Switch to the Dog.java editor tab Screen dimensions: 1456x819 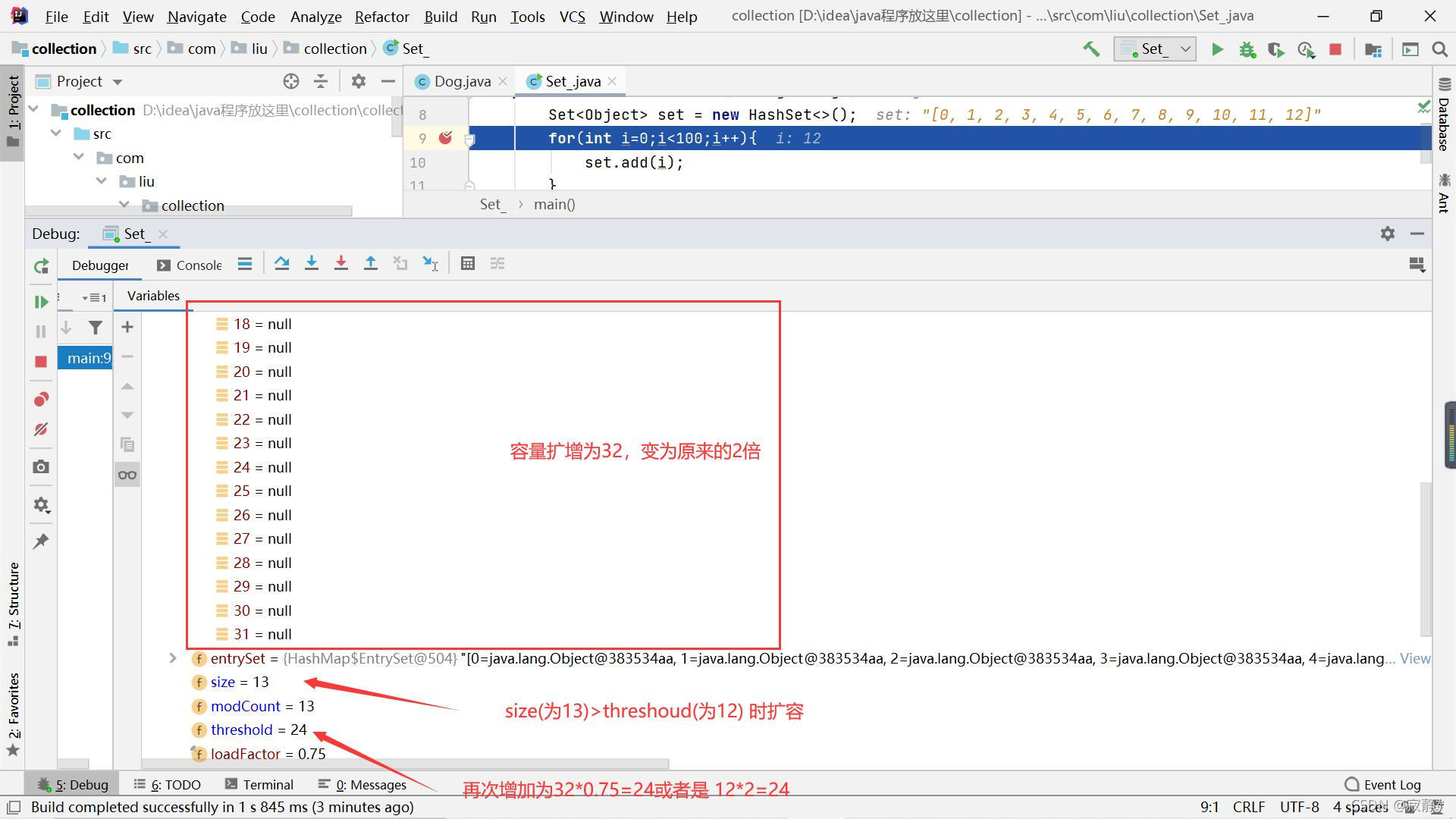pyautogui.click(x=462, y=81)
